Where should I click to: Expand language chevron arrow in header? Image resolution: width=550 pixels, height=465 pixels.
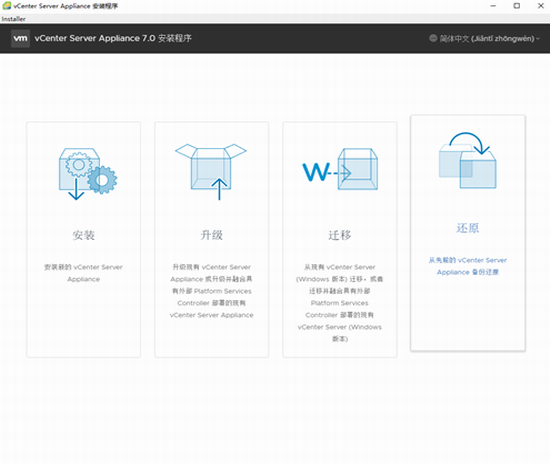pos(538,39)
